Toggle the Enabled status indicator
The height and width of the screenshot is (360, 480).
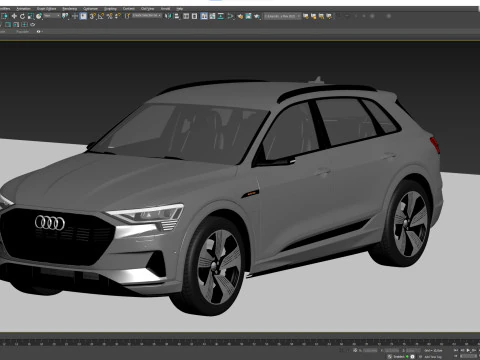[407, 357]
